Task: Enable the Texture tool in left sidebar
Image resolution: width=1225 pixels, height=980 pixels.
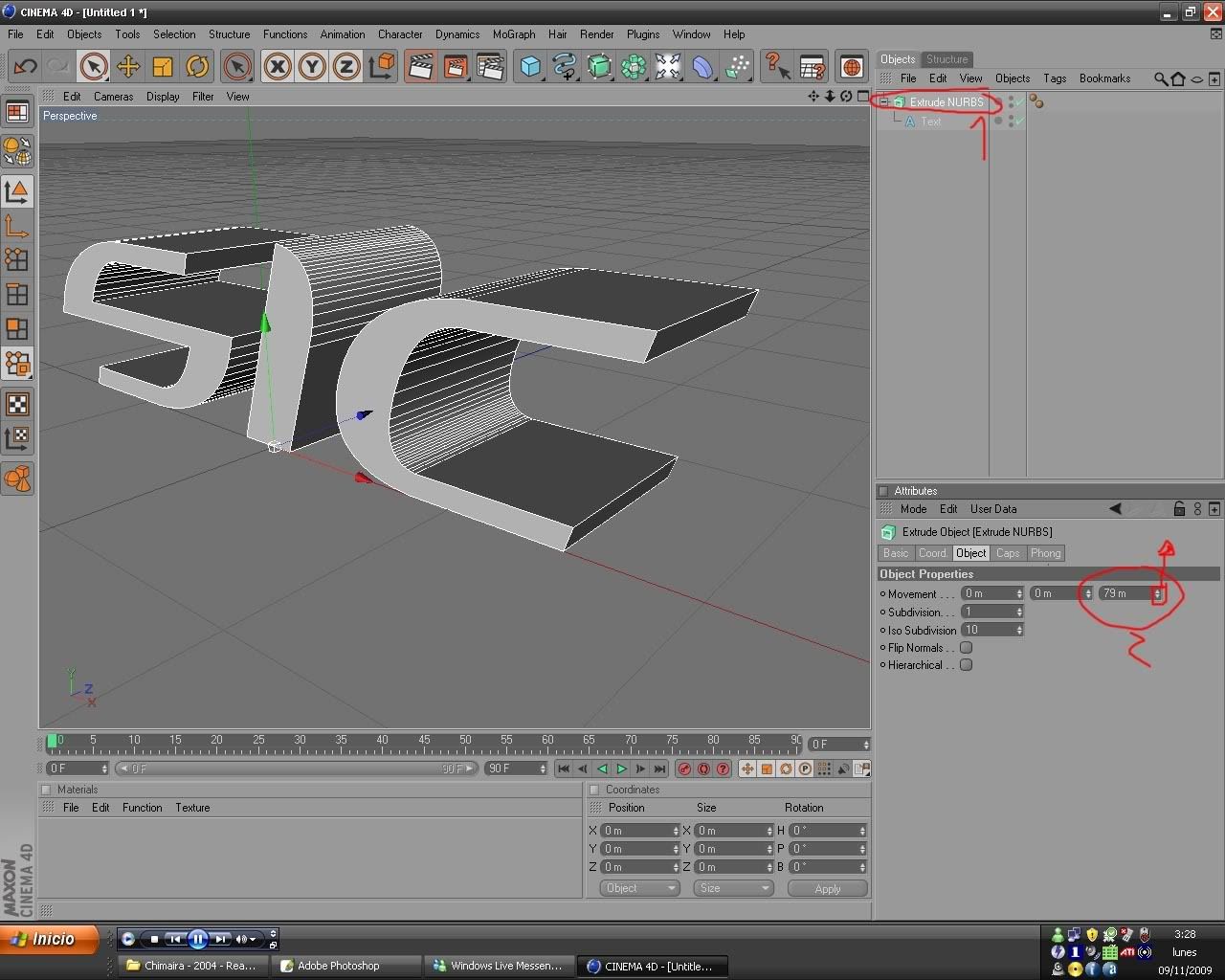Action: [x=17, y=404]
